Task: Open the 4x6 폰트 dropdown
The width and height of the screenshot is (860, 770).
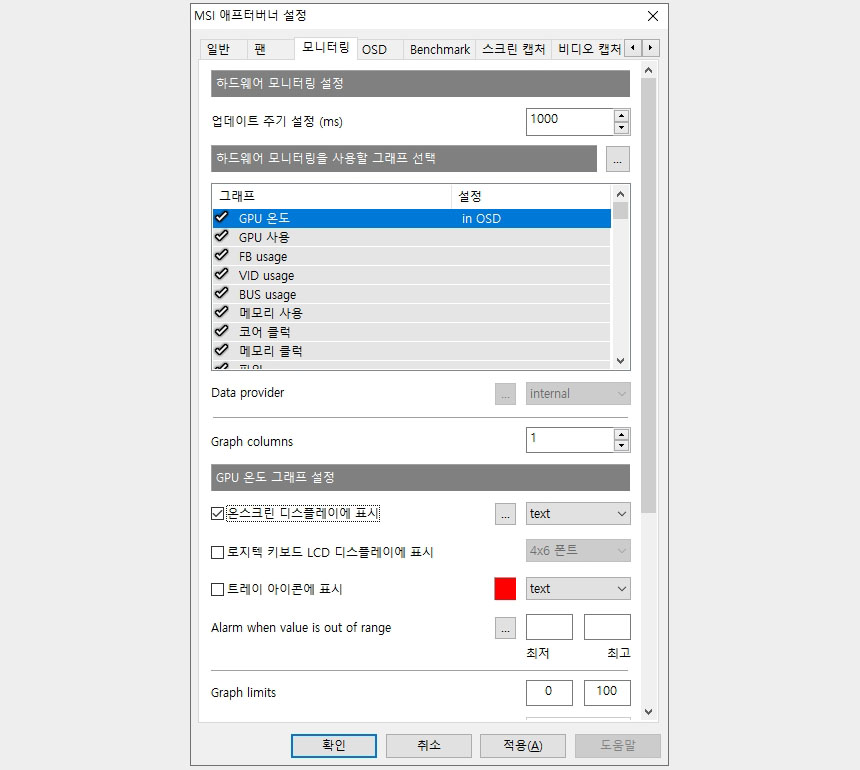Action: coord(578,551)
